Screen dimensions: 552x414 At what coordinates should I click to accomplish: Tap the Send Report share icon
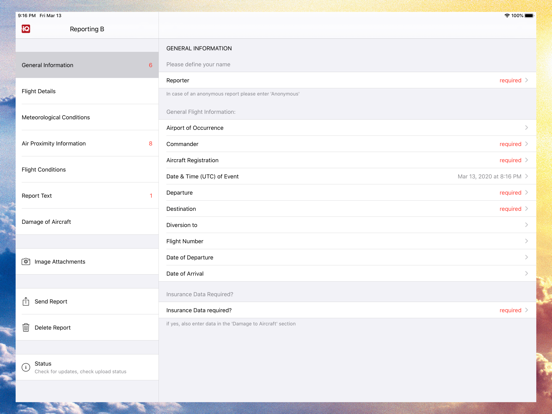tap(26, 301)
